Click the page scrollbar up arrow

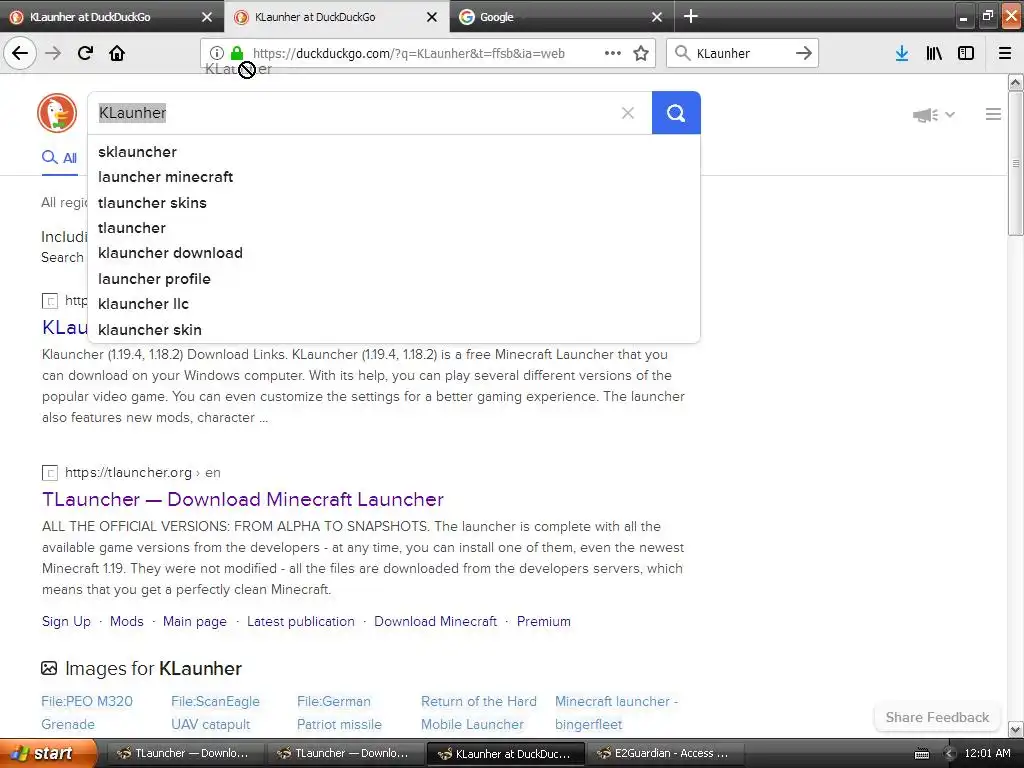[x=1016, y=82]
